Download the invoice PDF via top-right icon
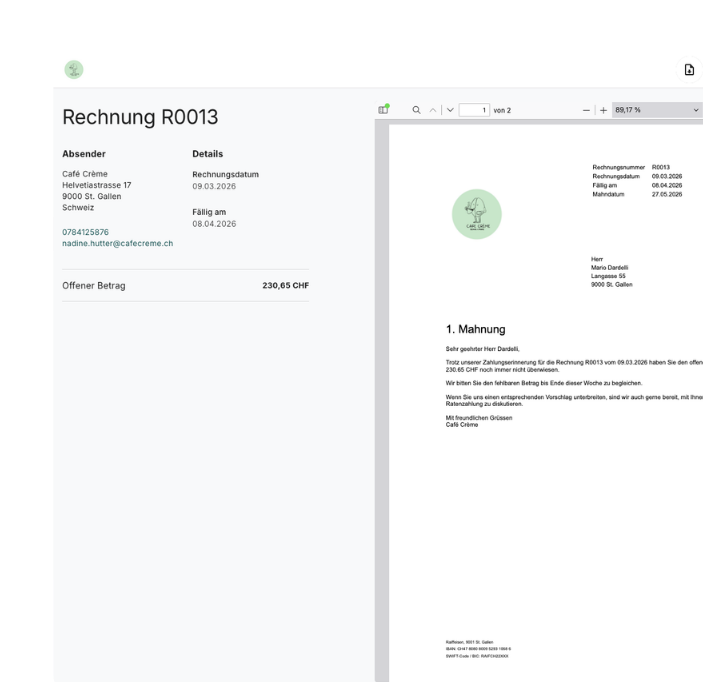Screen dimensions: 703x682 pos(689,70)
